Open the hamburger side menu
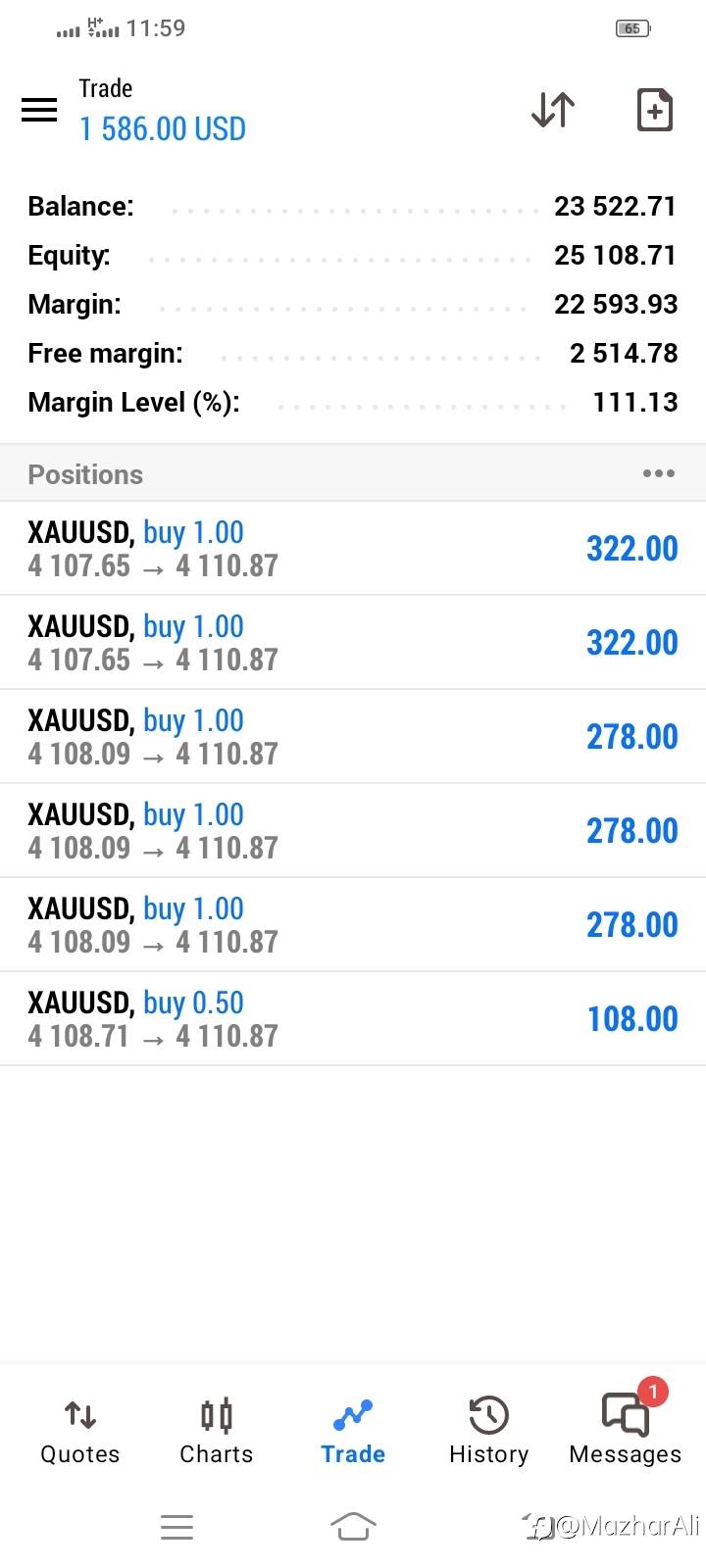 (x=39, y=109)
